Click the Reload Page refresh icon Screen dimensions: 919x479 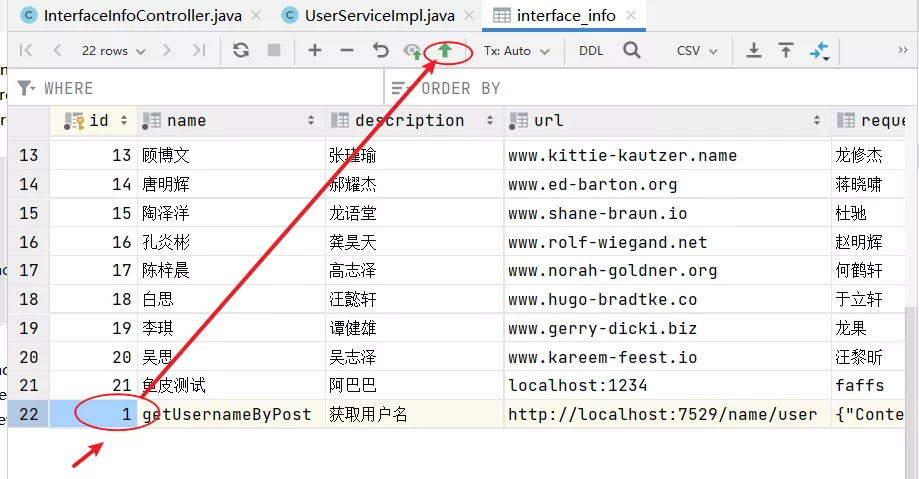[241, 50]
